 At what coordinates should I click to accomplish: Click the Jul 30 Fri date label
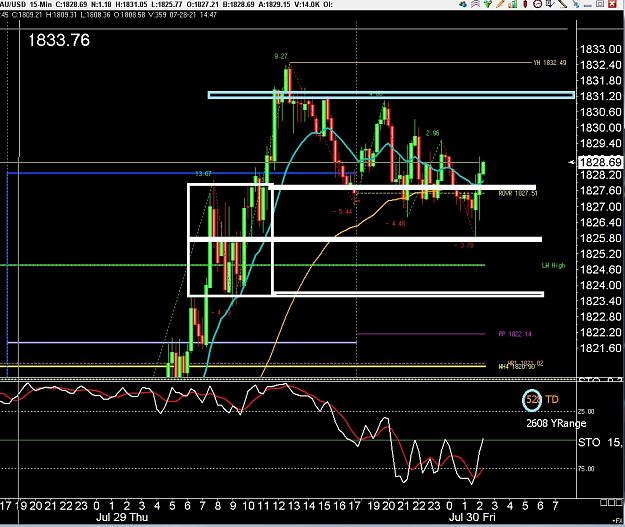[472, 517]
